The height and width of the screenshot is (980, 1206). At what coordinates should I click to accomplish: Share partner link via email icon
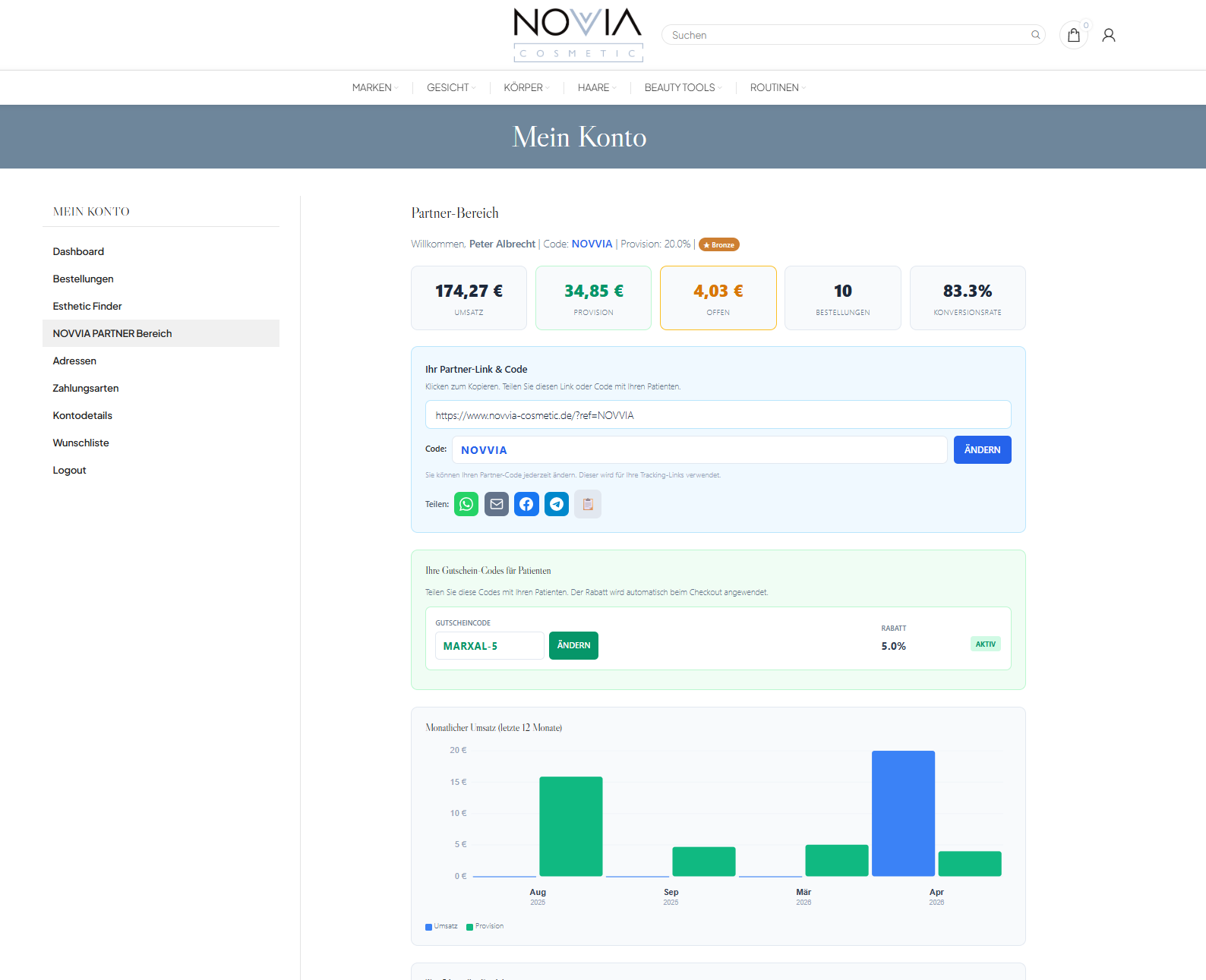(x=497, y=504)
